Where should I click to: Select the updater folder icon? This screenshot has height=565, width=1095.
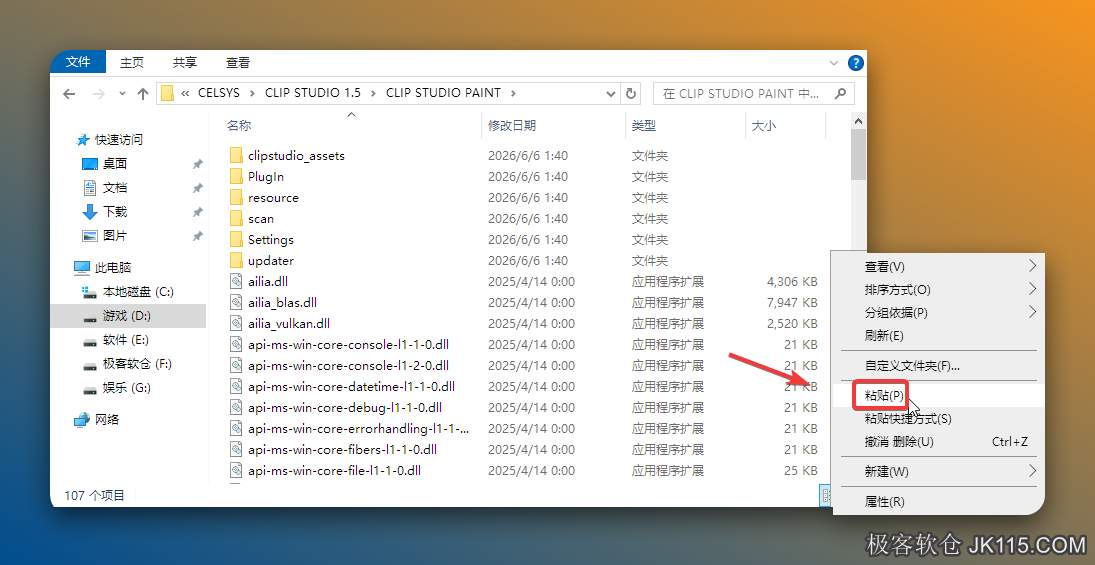click(x=236, y=260)
